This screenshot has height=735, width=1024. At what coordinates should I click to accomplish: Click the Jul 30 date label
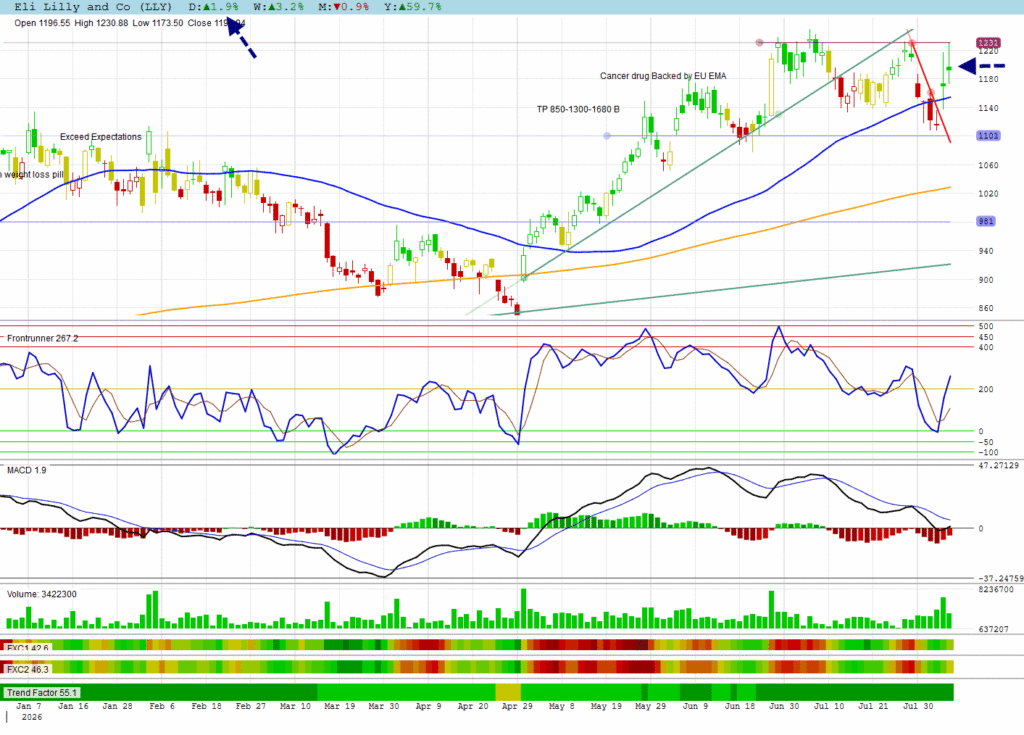click(918, 706)
